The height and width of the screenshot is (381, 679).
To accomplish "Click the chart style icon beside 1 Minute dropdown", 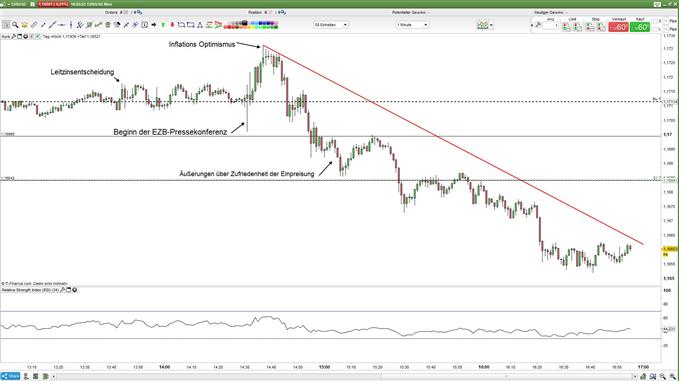I will (x=483, y=25).
